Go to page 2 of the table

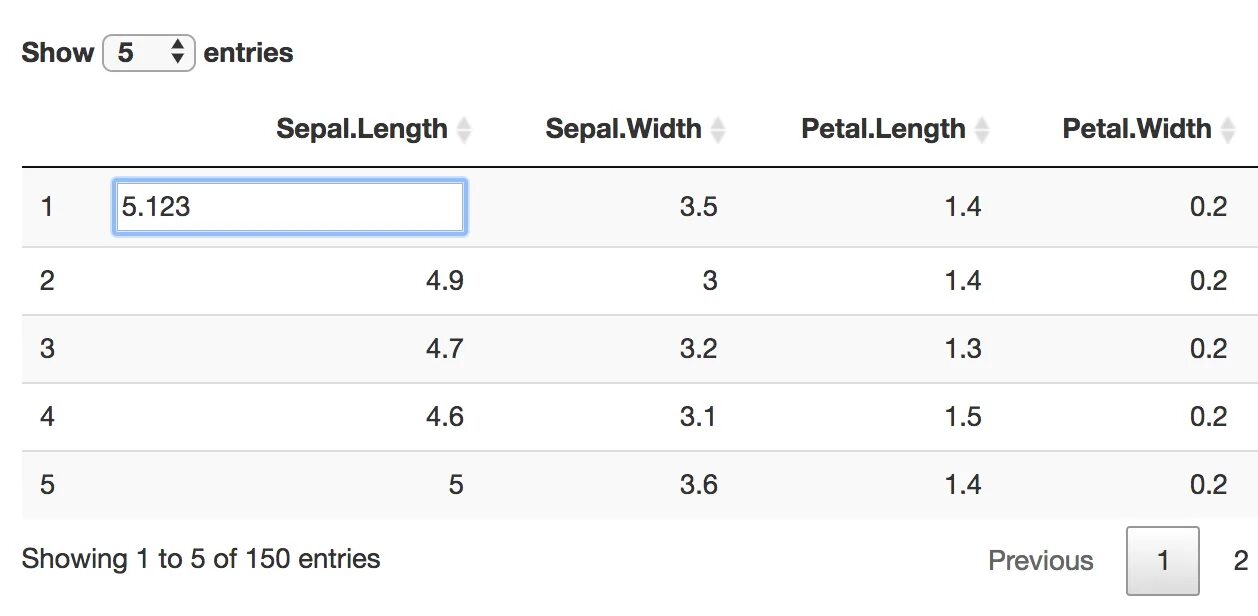tap(1240, 561)
